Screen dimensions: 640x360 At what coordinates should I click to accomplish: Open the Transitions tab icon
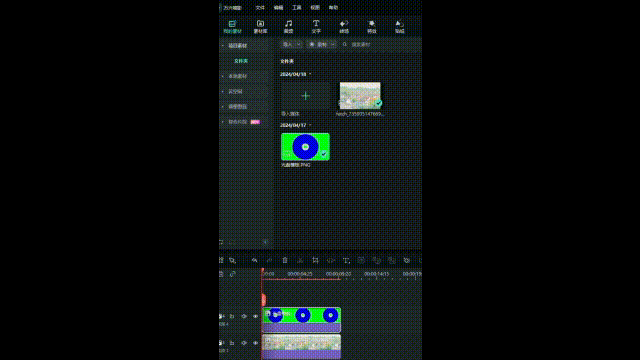tap(344, 27)
